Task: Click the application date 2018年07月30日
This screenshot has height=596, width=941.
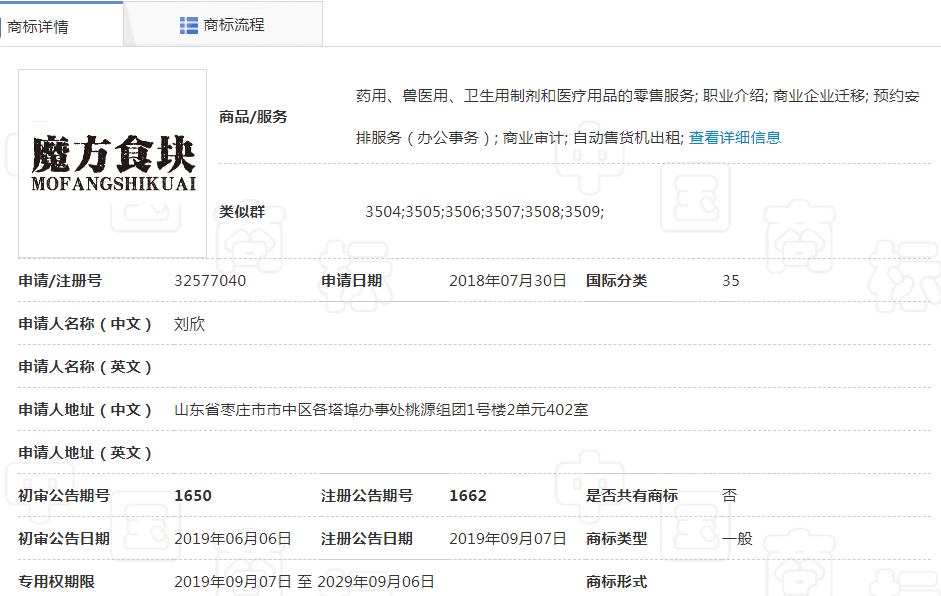Action: (508, 281)
